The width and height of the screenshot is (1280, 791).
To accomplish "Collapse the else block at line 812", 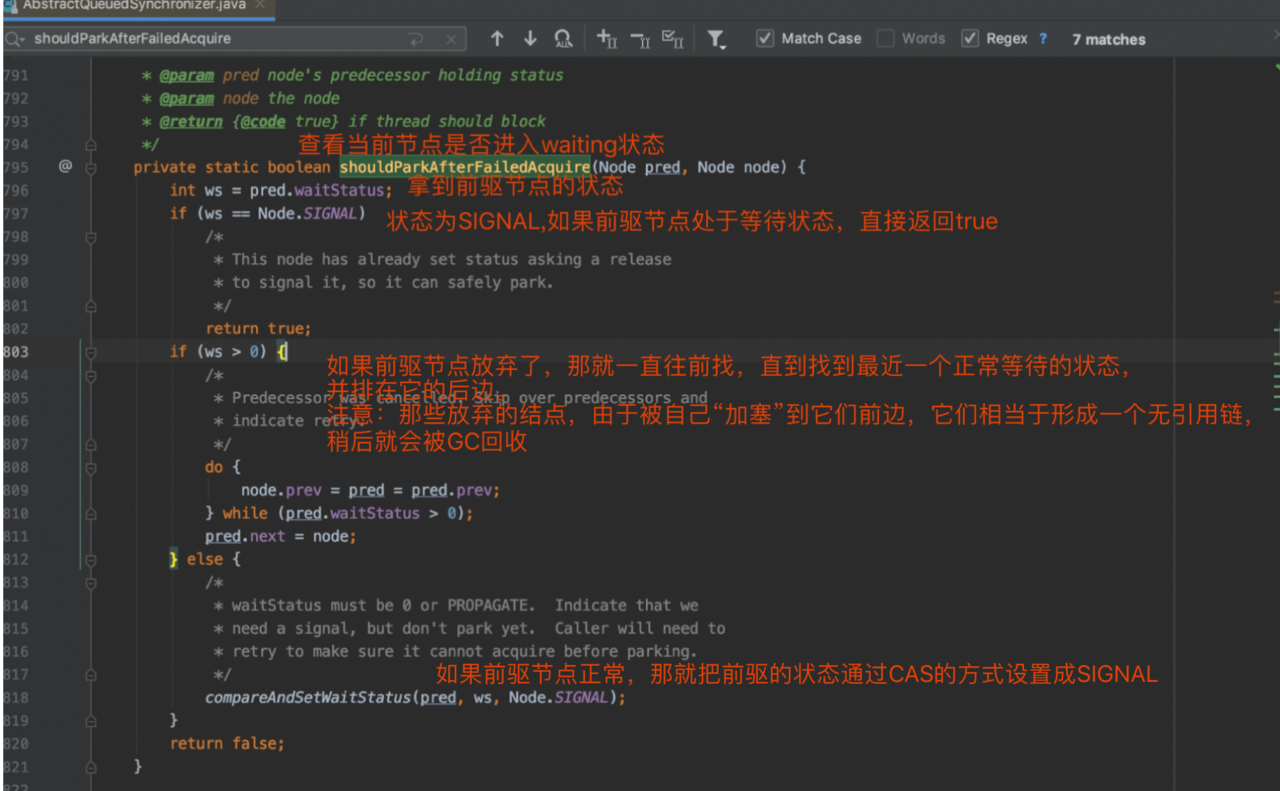I will point(91,559).
